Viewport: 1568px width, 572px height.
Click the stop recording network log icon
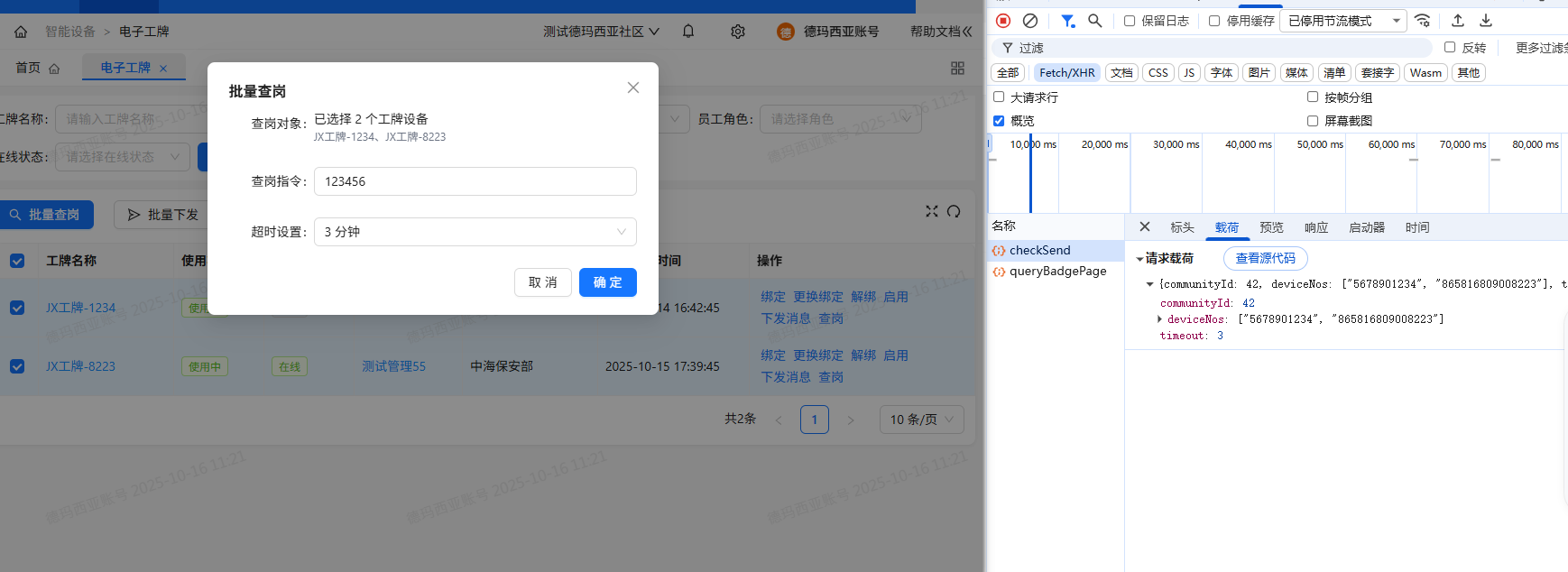pos(1003,21)
